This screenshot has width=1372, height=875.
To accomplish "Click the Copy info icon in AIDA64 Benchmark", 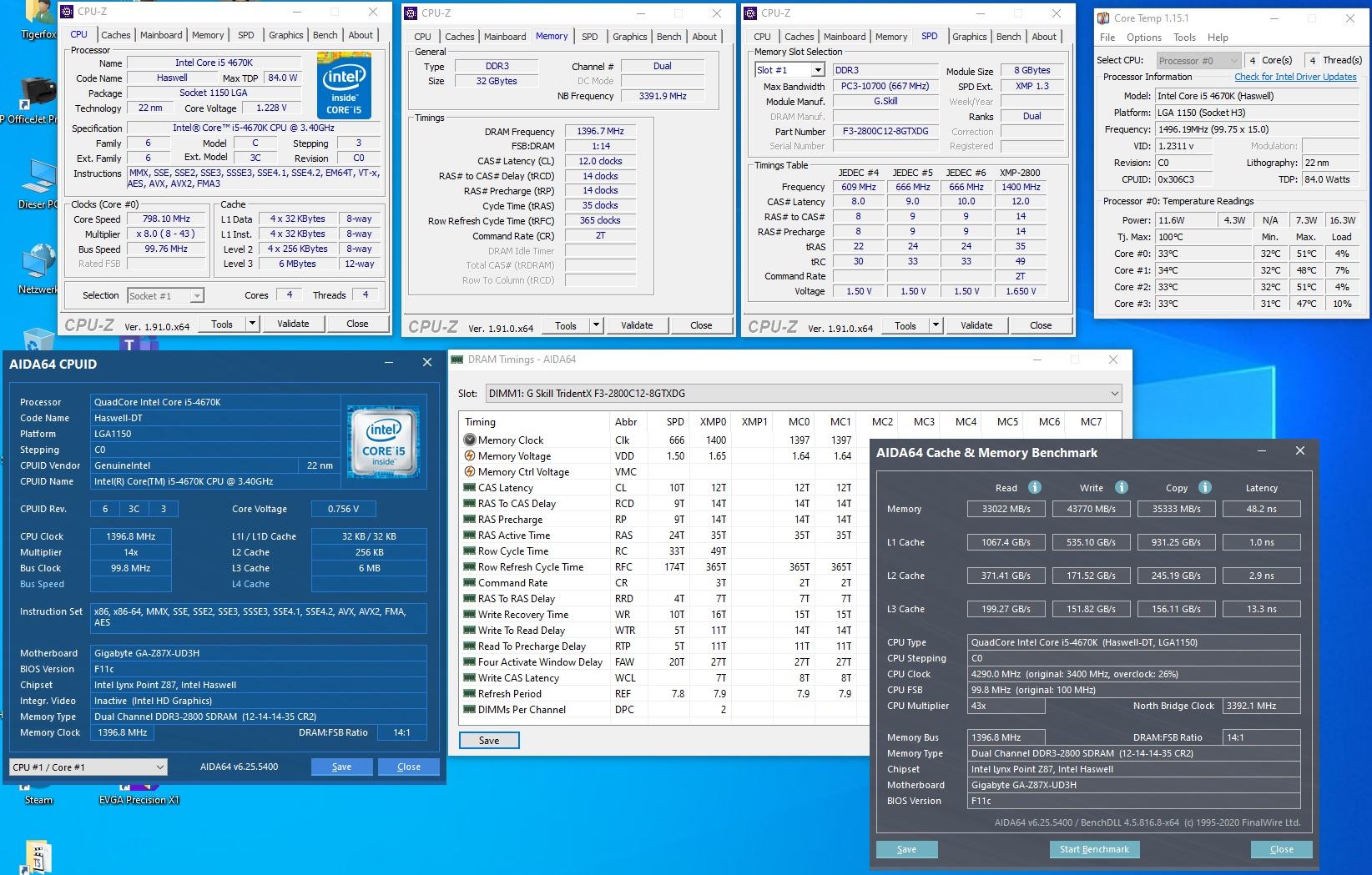I will 1204,487.
